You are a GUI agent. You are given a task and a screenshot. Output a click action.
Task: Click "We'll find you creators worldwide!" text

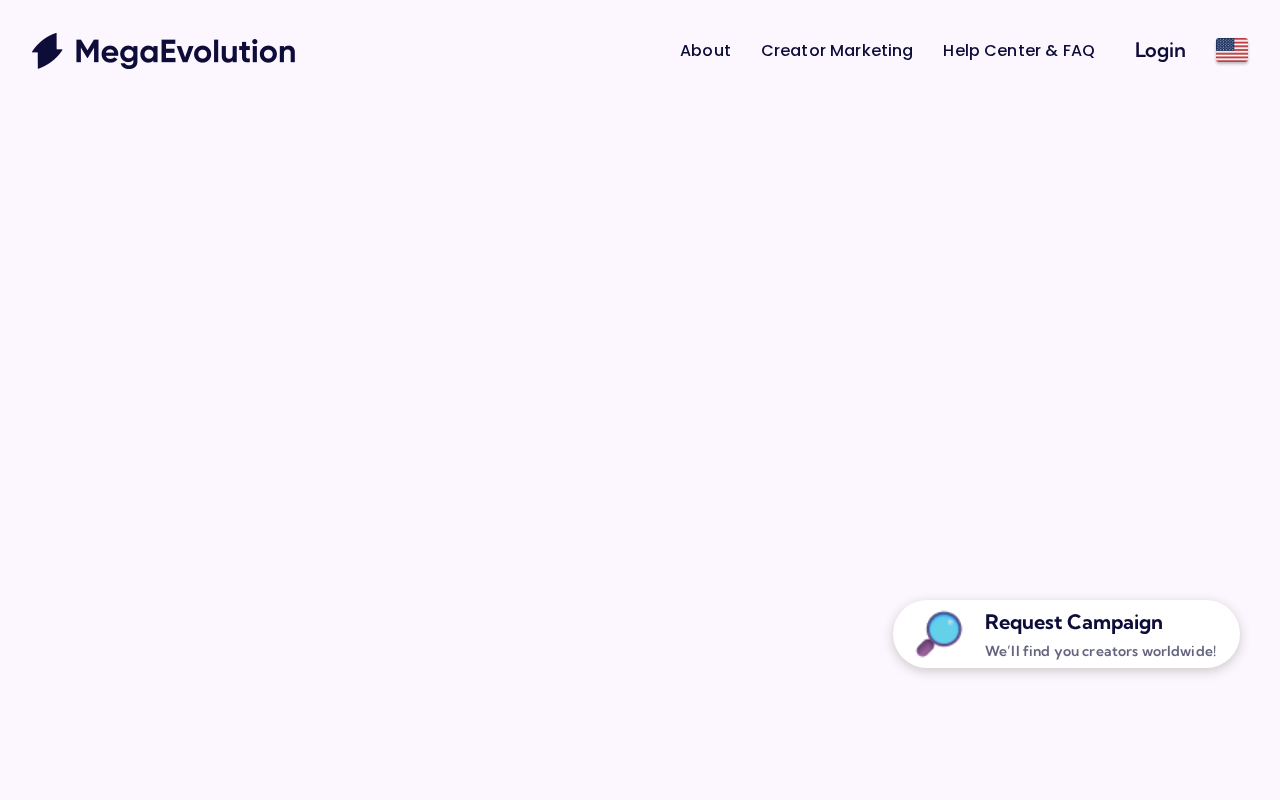(x=1100, y=651)
